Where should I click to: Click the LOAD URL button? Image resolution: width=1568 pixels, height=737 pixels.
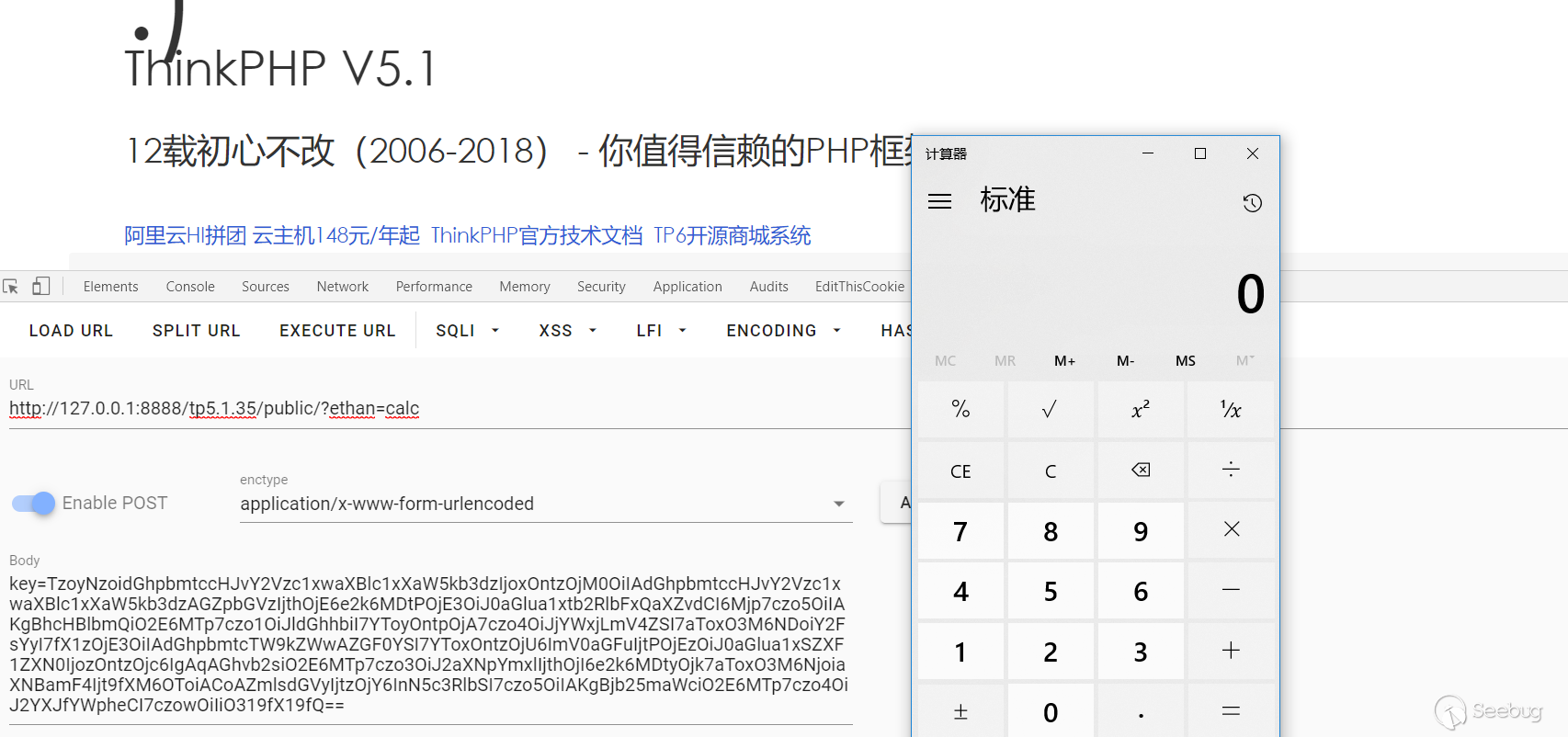(71, 331)
